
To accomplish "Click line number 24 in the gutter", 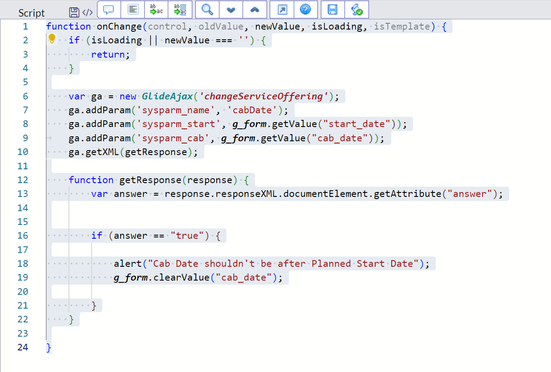I will coord(23,347).
